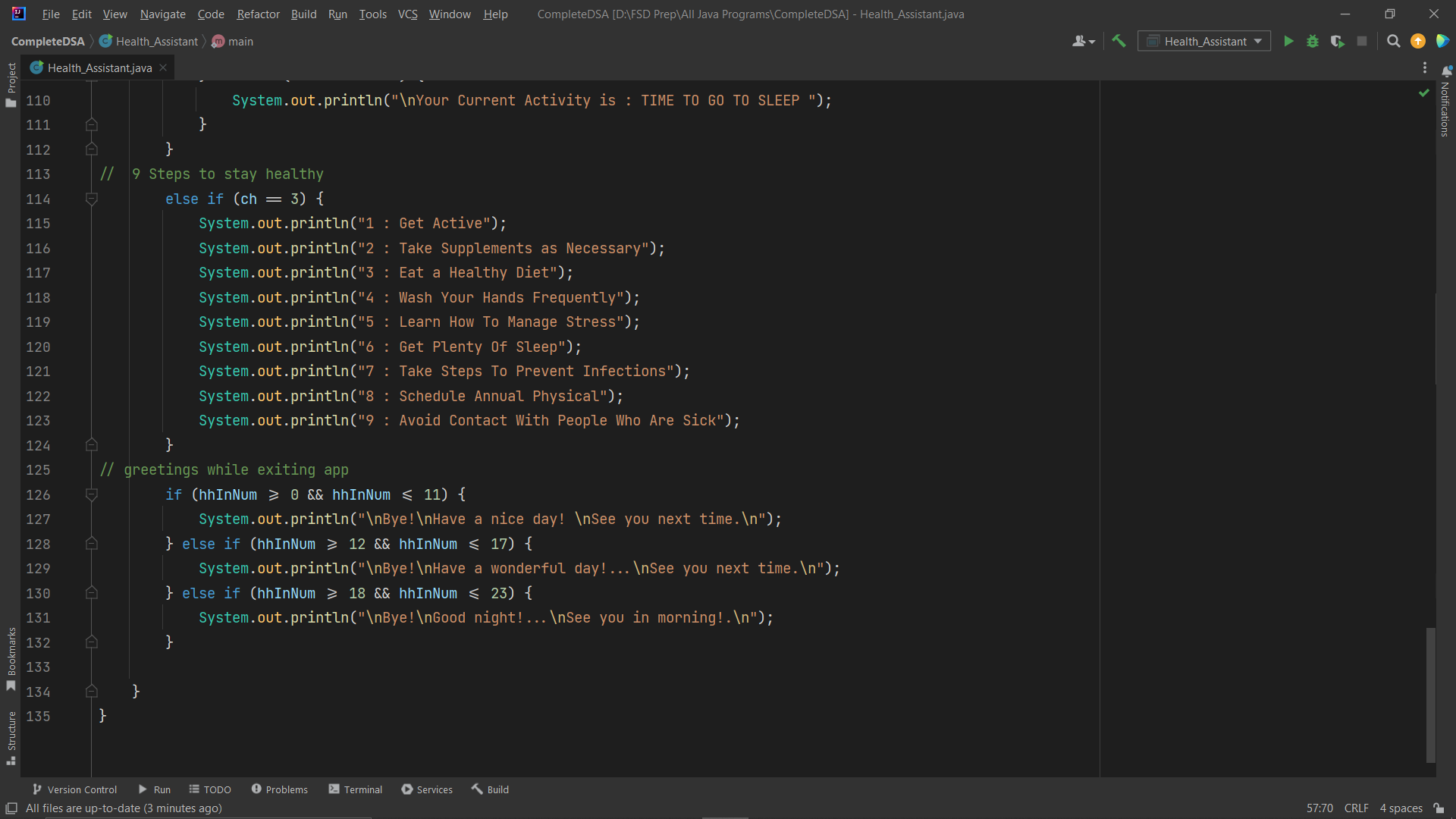The height and width of the screenshot is (819, 1456).
Task: Toggle the Project tool window
Action: tap(11, 84)
